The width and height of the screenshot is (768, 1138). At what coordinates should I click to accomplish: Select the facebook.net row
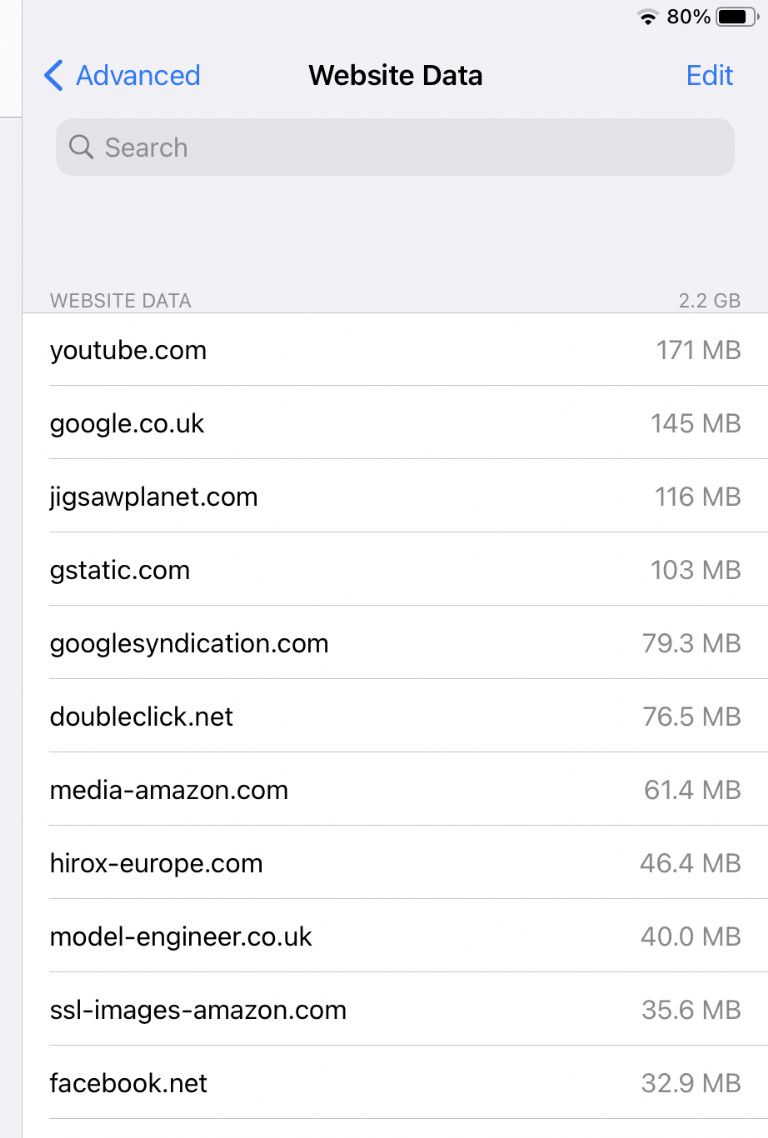coord(395,1083)
